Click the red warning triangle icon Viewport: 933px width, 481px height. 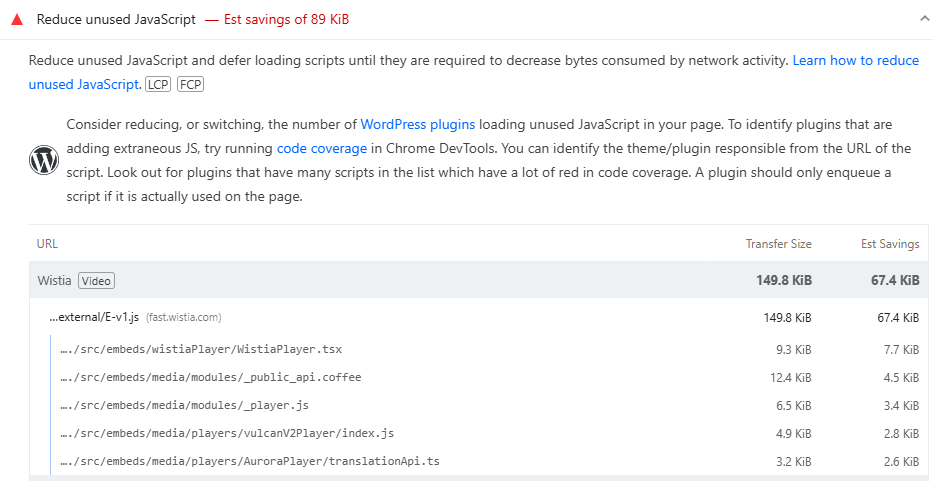click(x=17, y=20)
